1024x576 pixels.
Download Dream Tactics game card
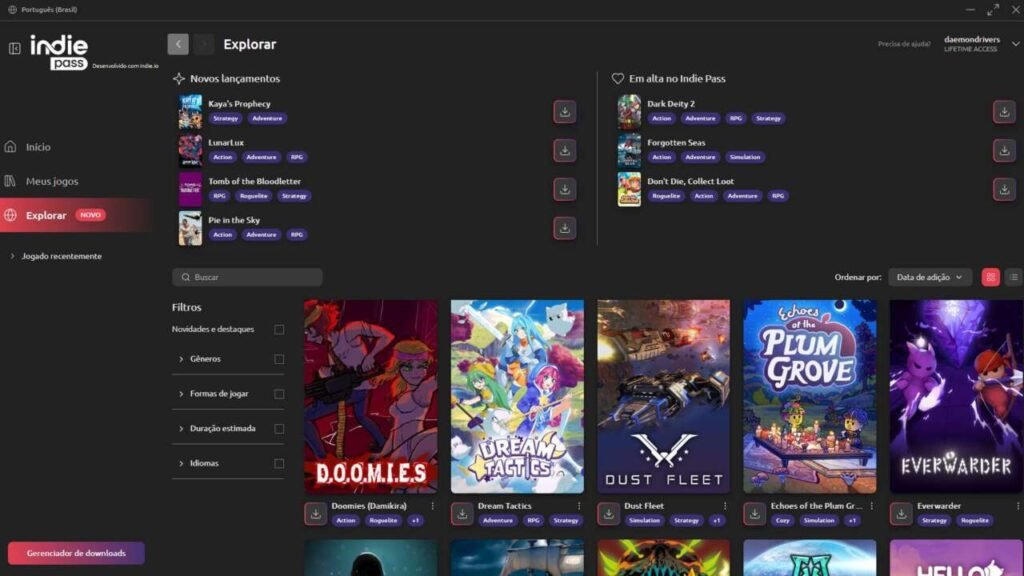click(x=462, y=513)
